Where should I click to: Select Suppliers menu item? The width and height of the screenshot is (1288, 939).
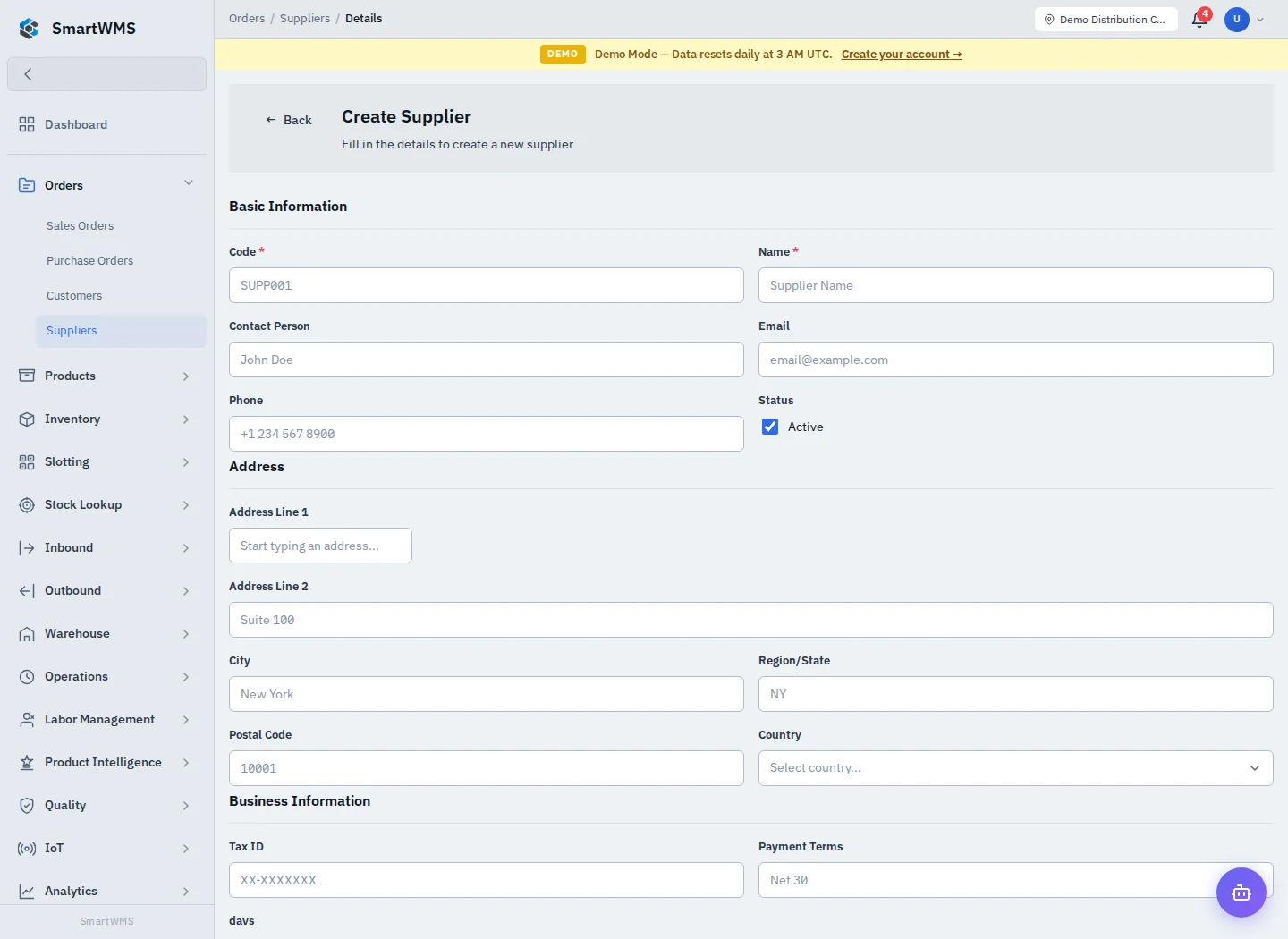pyautogui.click(x=122, y=330)
